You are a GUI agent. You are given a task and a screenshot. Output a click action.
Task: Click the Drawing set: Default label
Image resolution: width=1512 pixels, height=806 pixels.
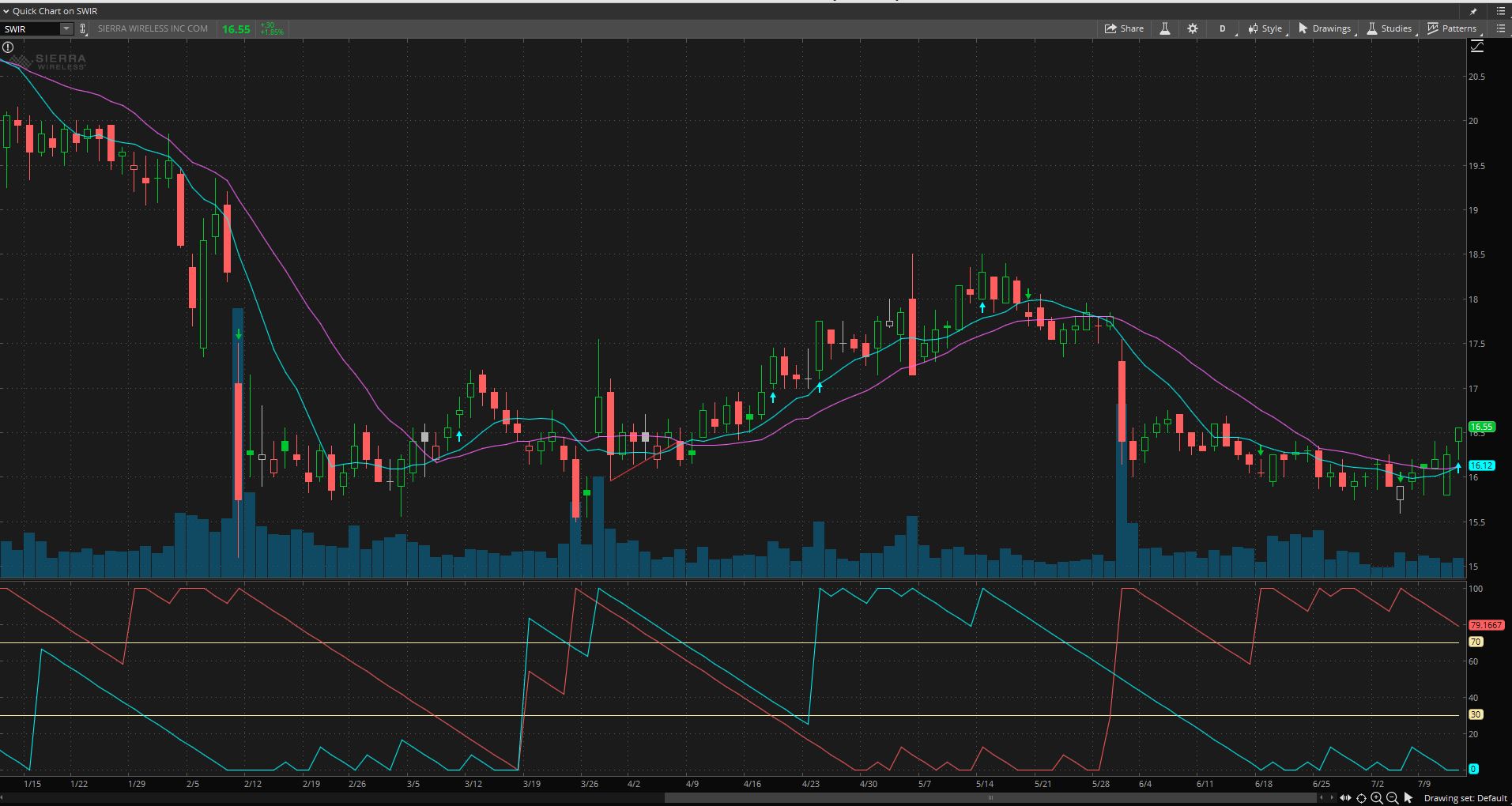(1465, 798)
